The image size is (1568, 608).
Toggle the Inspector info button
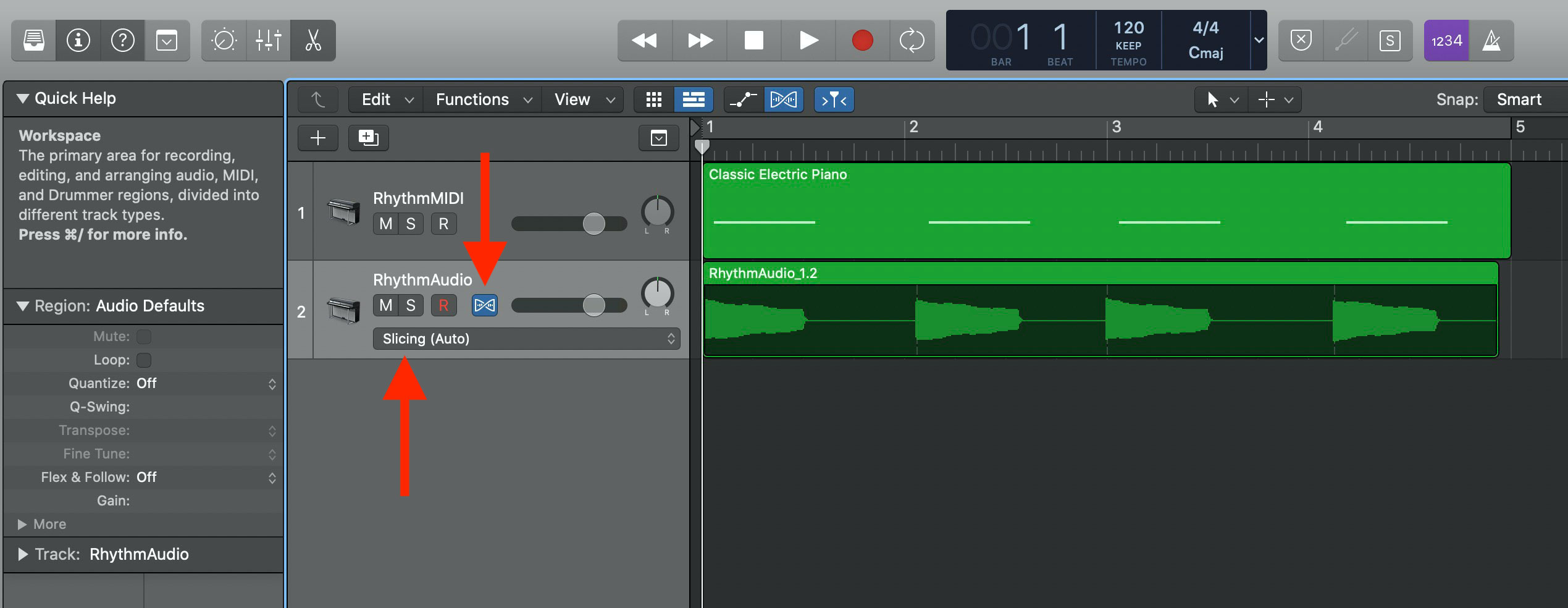tap(78, 41)
